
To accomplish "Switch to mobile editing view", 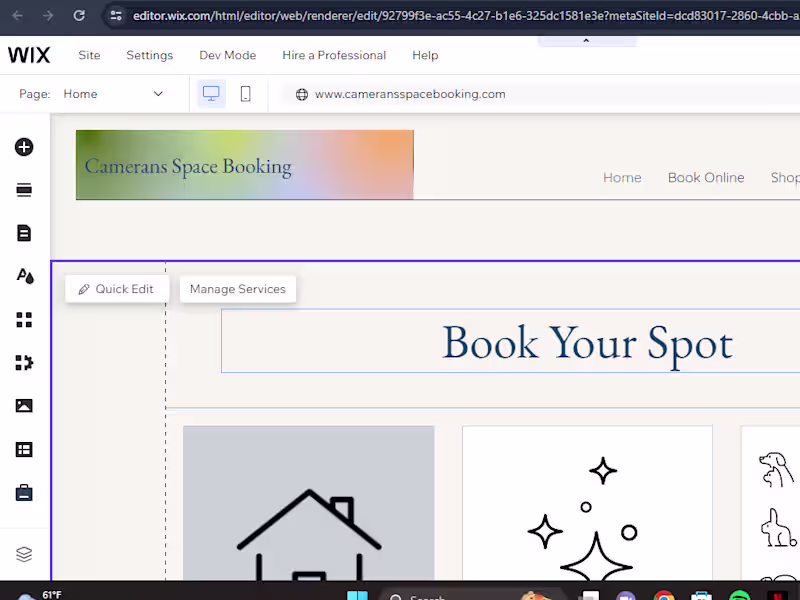I will (x=244, y=93).
